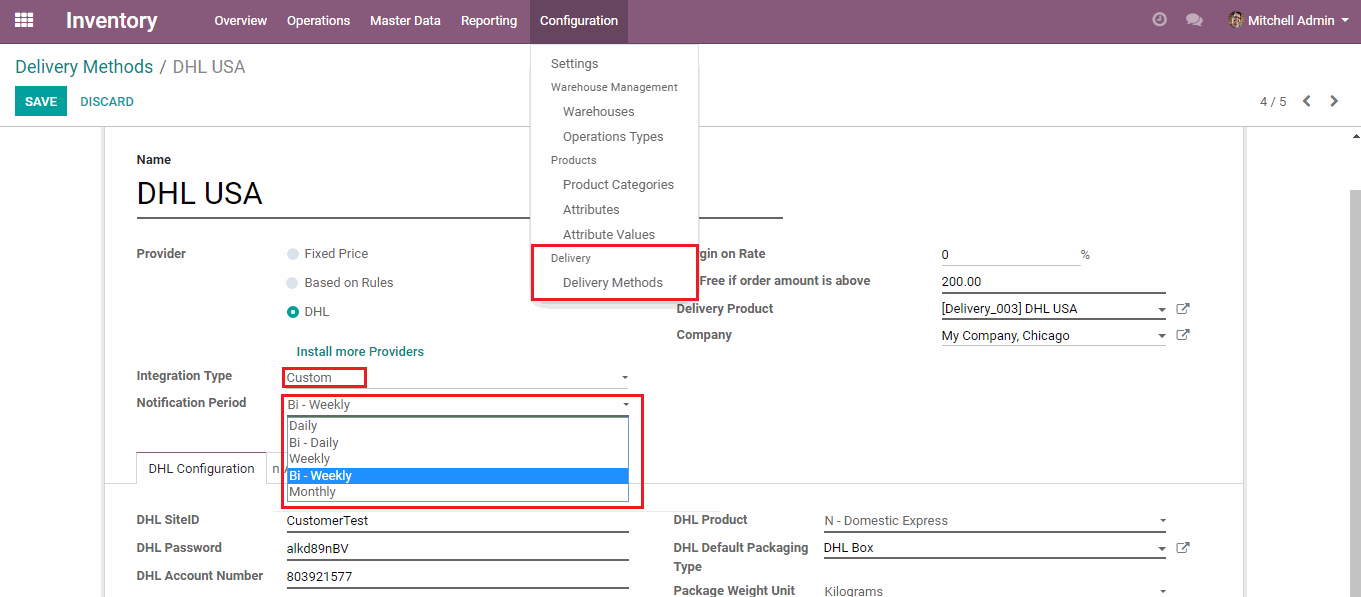This screenshot has height=597, width=1361.
Task: Expand Notification Period dropdown
Action: pos(625,405)
